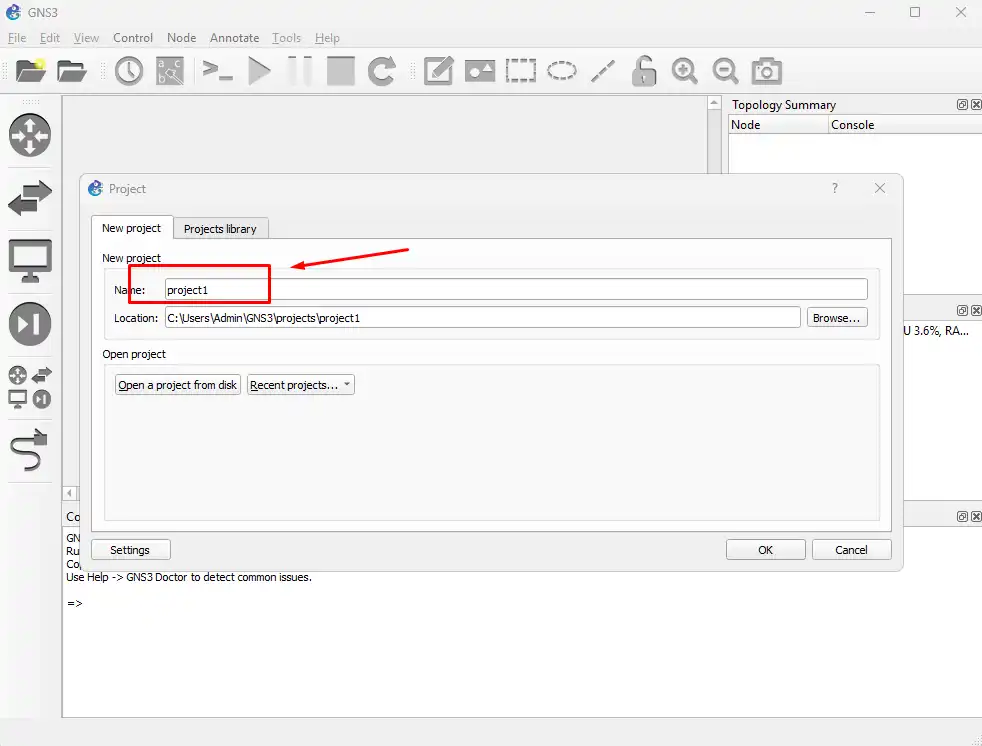Float the Console panel

[x=963, y=516]
